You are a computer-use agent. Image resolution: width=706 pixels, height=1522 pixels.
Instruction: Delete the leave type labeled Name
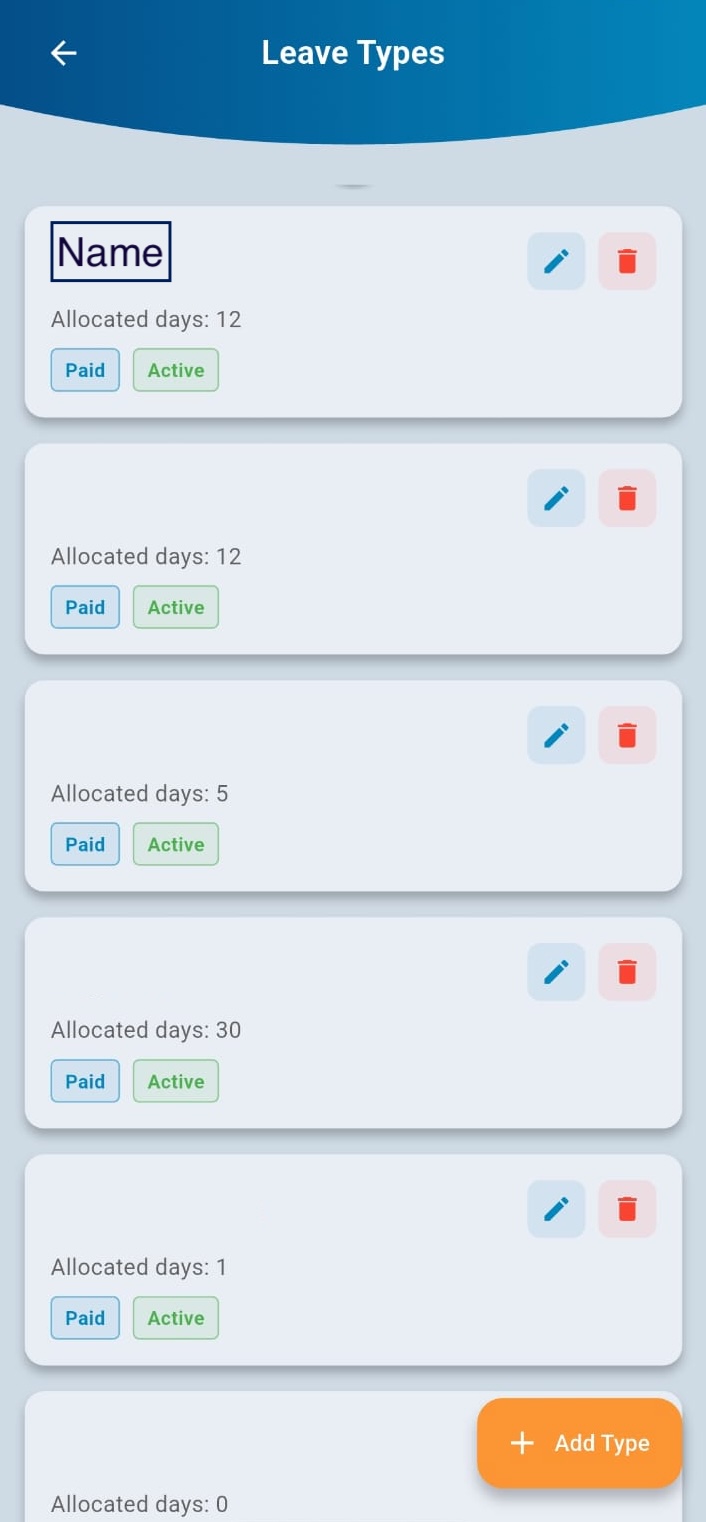click(x=627, y=261)
